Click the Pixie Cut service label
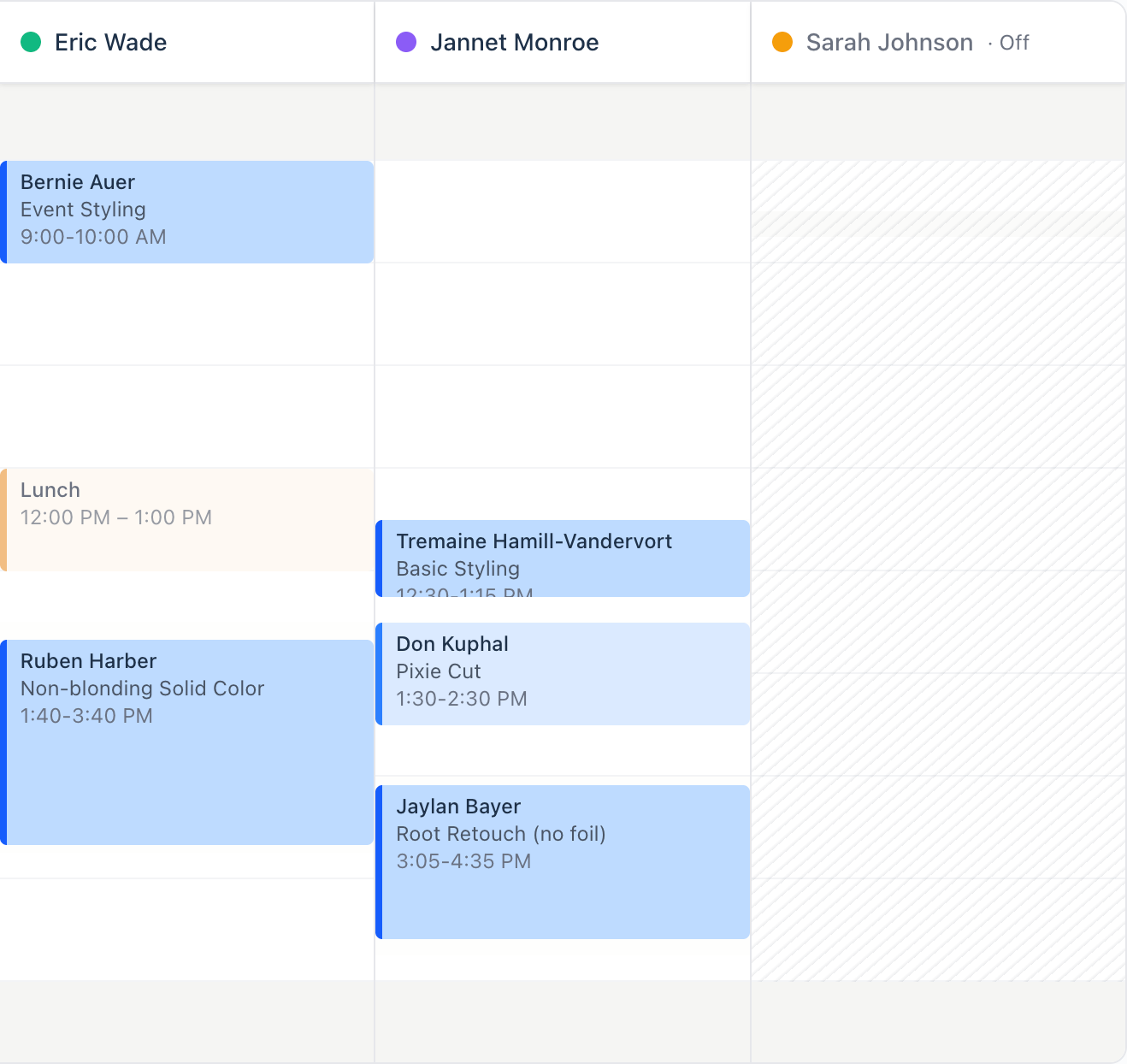This screenshot has height=1064, width=1127. (x=439, y=671)
